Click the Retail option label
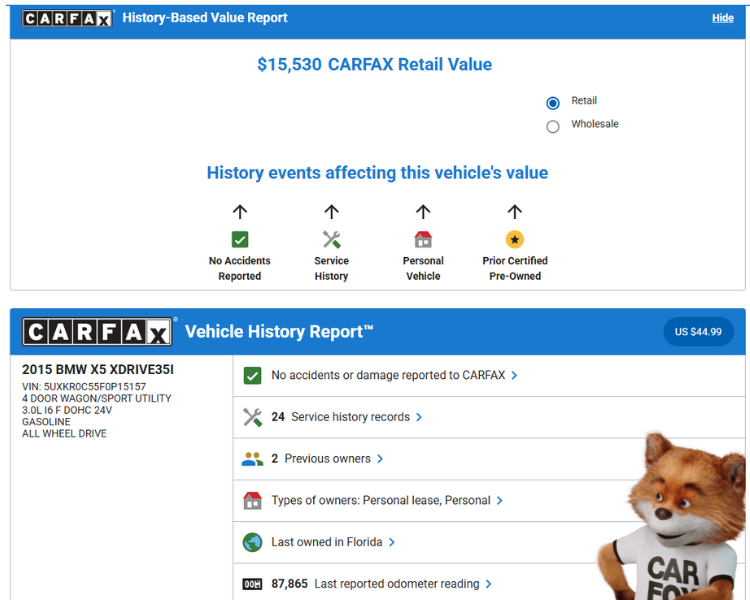750x600 pixels. [584, 100]
